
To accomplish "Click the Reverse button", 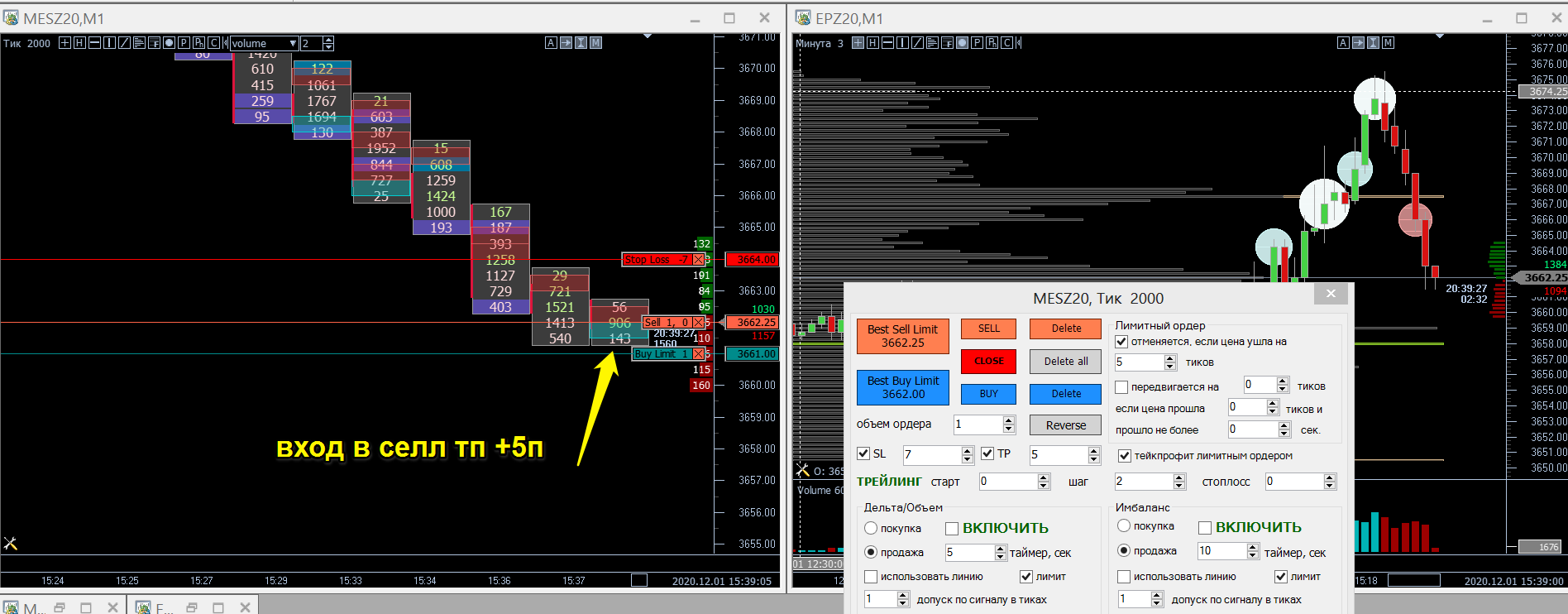I will click(x=1066, y=425).
